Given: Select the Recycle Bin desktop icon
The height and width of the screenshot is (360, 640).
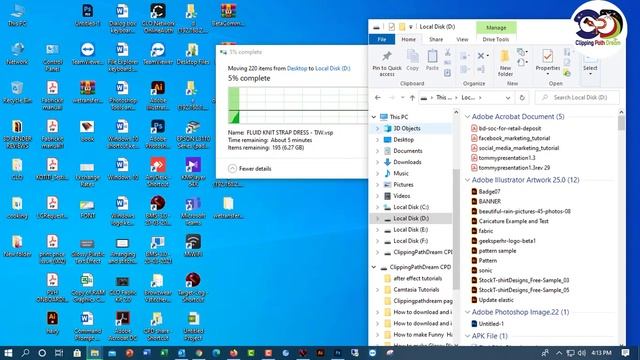Looking at the screenshot, I should tap(17, 92).
